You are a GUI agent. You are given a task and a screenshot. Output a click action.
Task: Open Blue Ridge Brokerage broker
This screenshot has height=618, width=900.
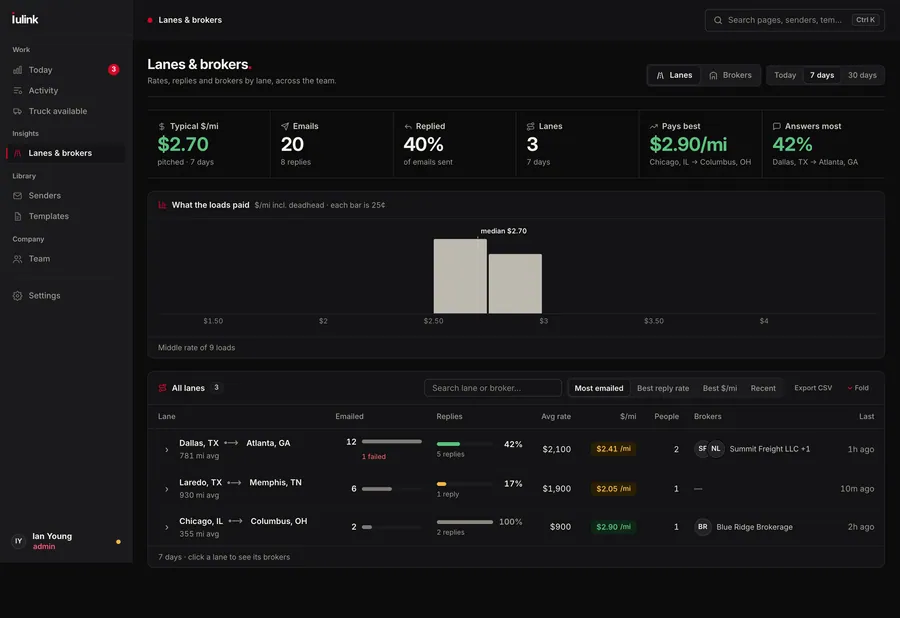point(754,527)
